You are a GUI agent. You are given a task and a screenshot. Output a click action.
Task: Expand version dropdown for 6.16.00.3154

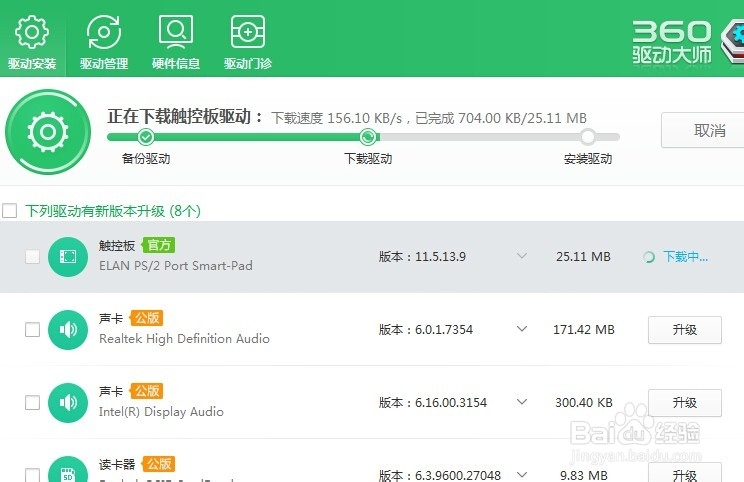[522, 402]
